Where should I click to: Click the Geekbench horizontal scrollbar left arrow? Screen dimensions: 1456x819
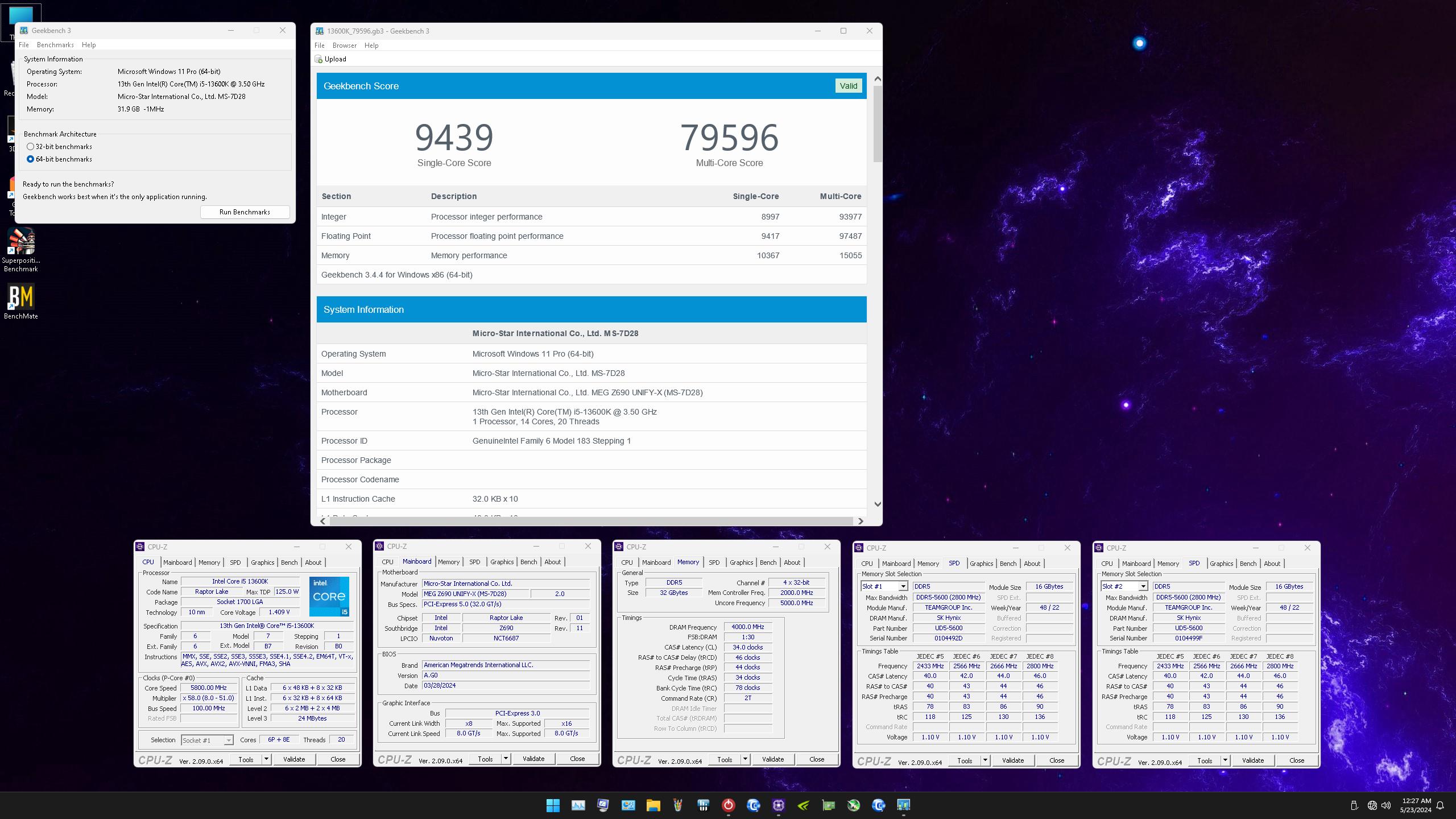tap(323, 521)
